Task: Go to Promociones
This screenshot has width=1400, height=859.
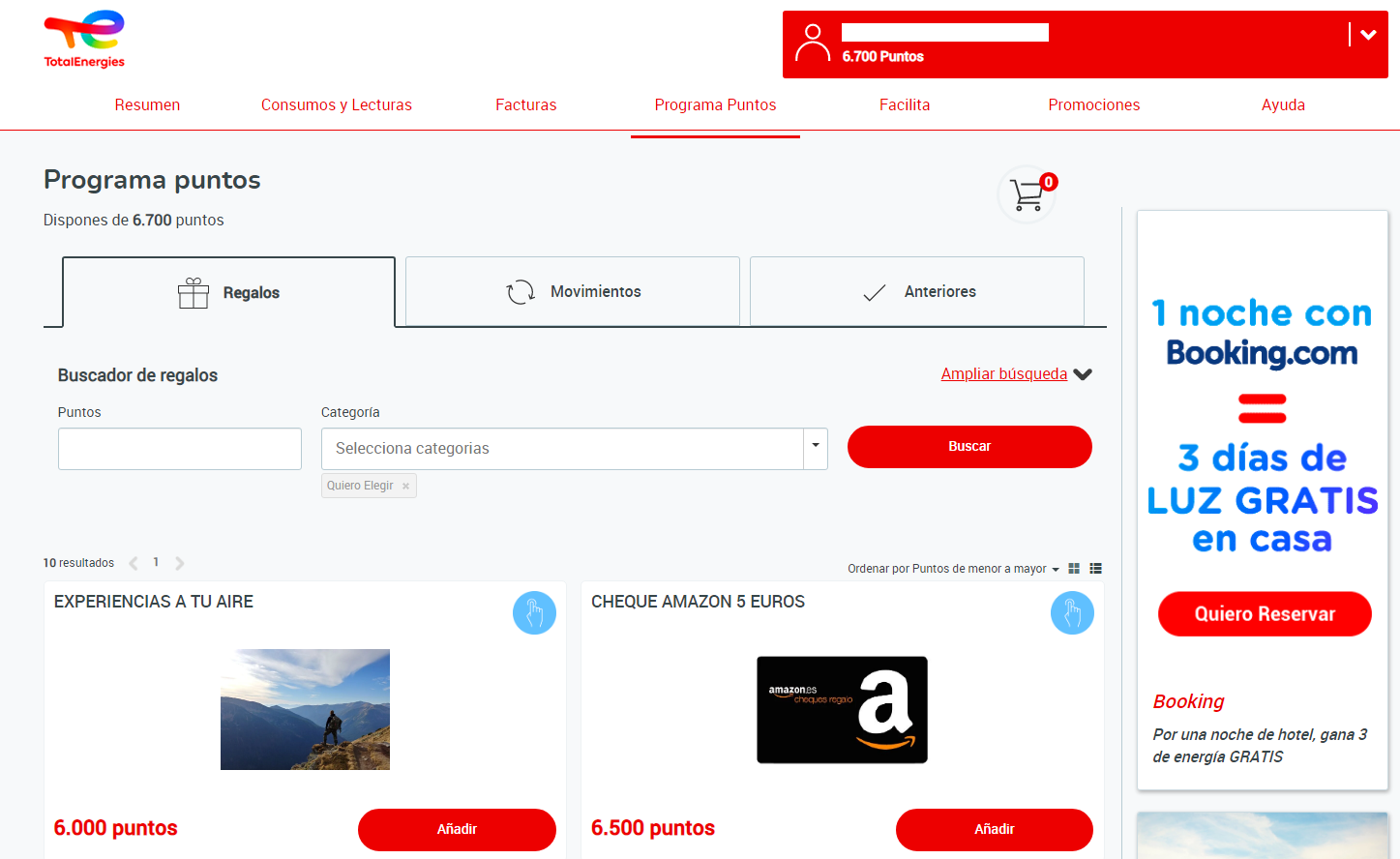Action: coord(1094,104)
